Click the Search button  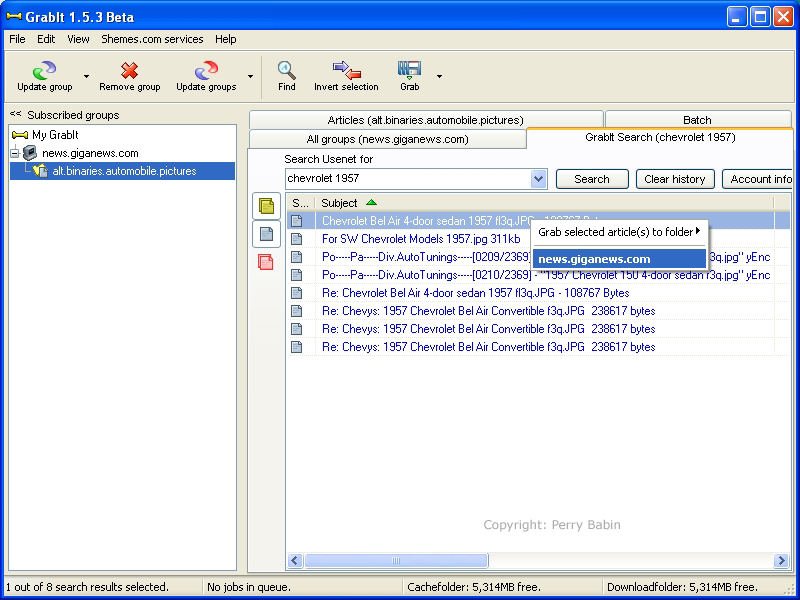tap(592, 179)
